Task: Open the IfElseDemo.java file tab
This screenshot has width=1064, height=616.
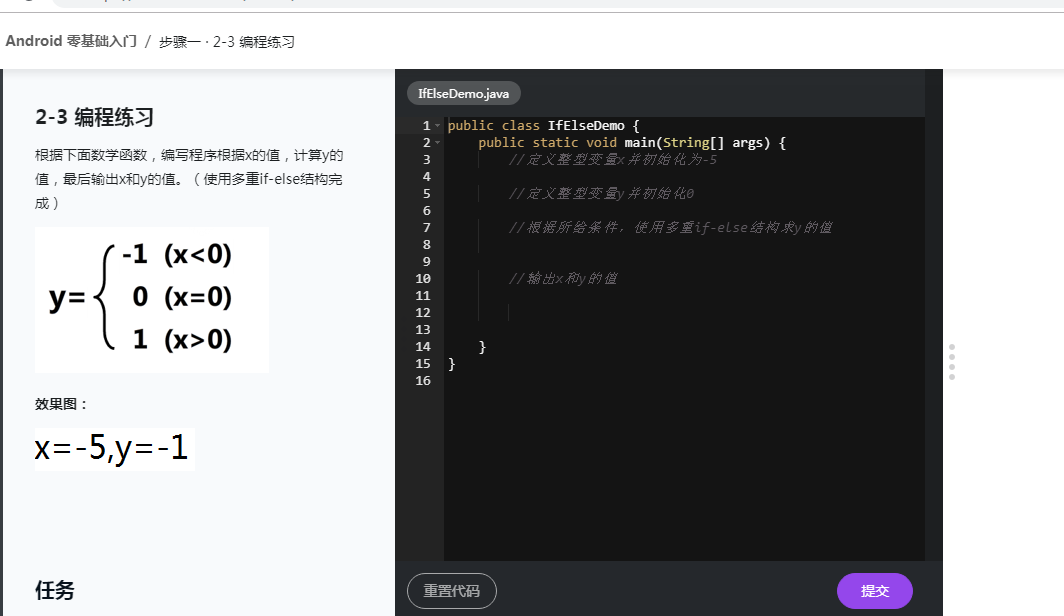Action: tap(463, 94)
